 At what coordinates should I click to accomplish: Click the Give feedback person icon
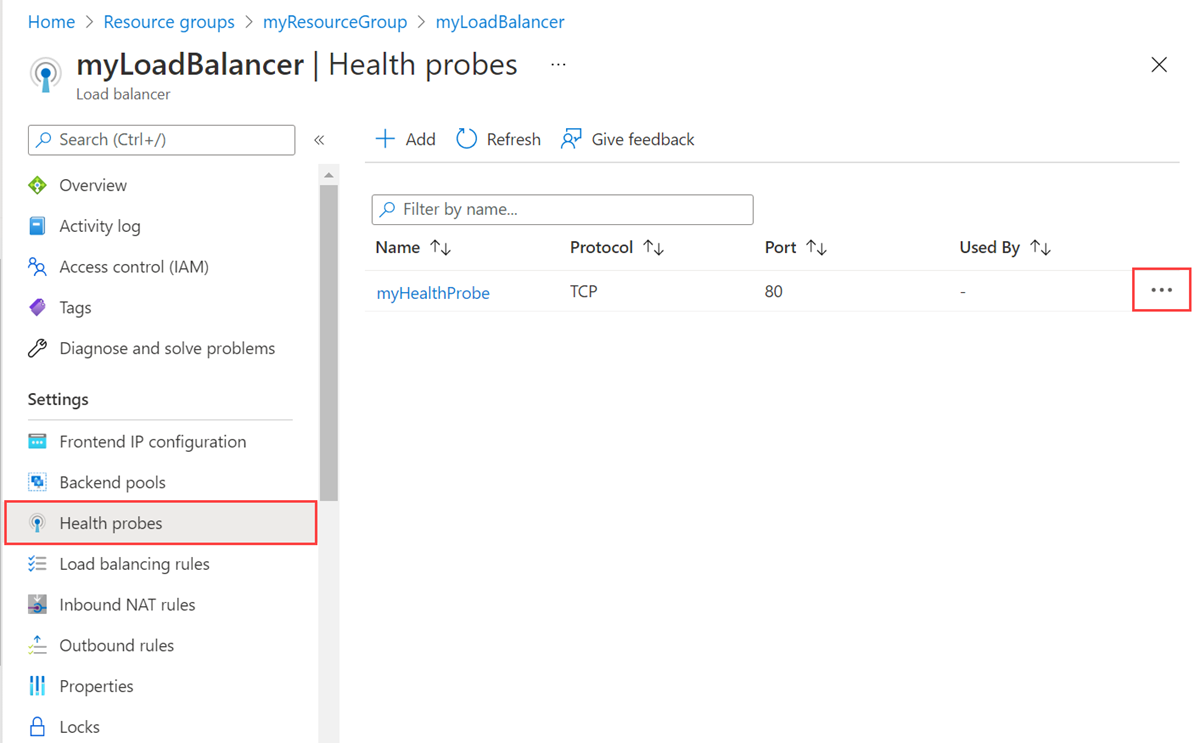tap(571, 139)
